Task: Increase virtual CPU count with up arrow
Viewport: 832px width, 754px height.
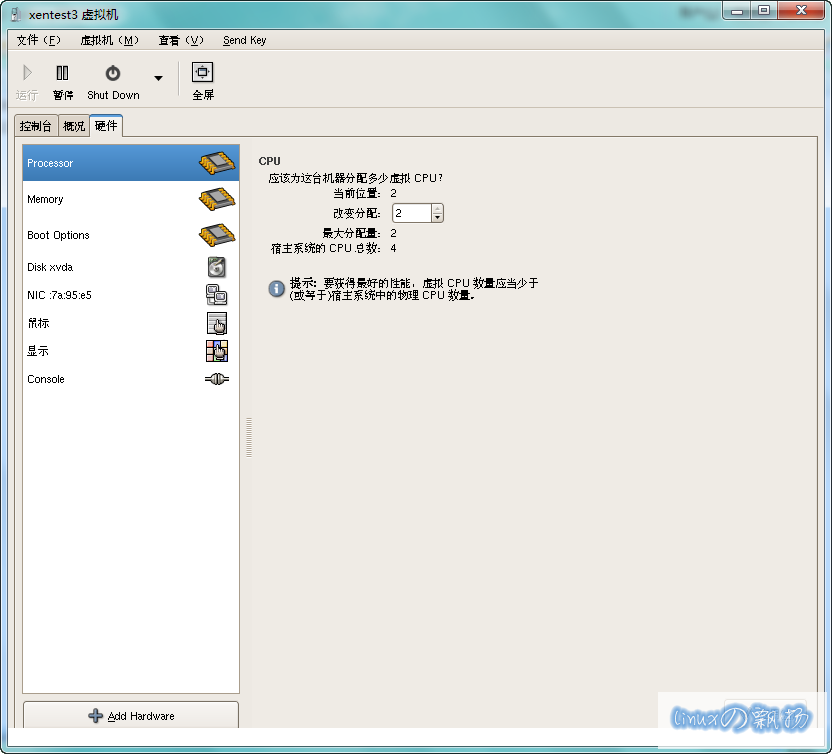Action: (x=437, y=208)
